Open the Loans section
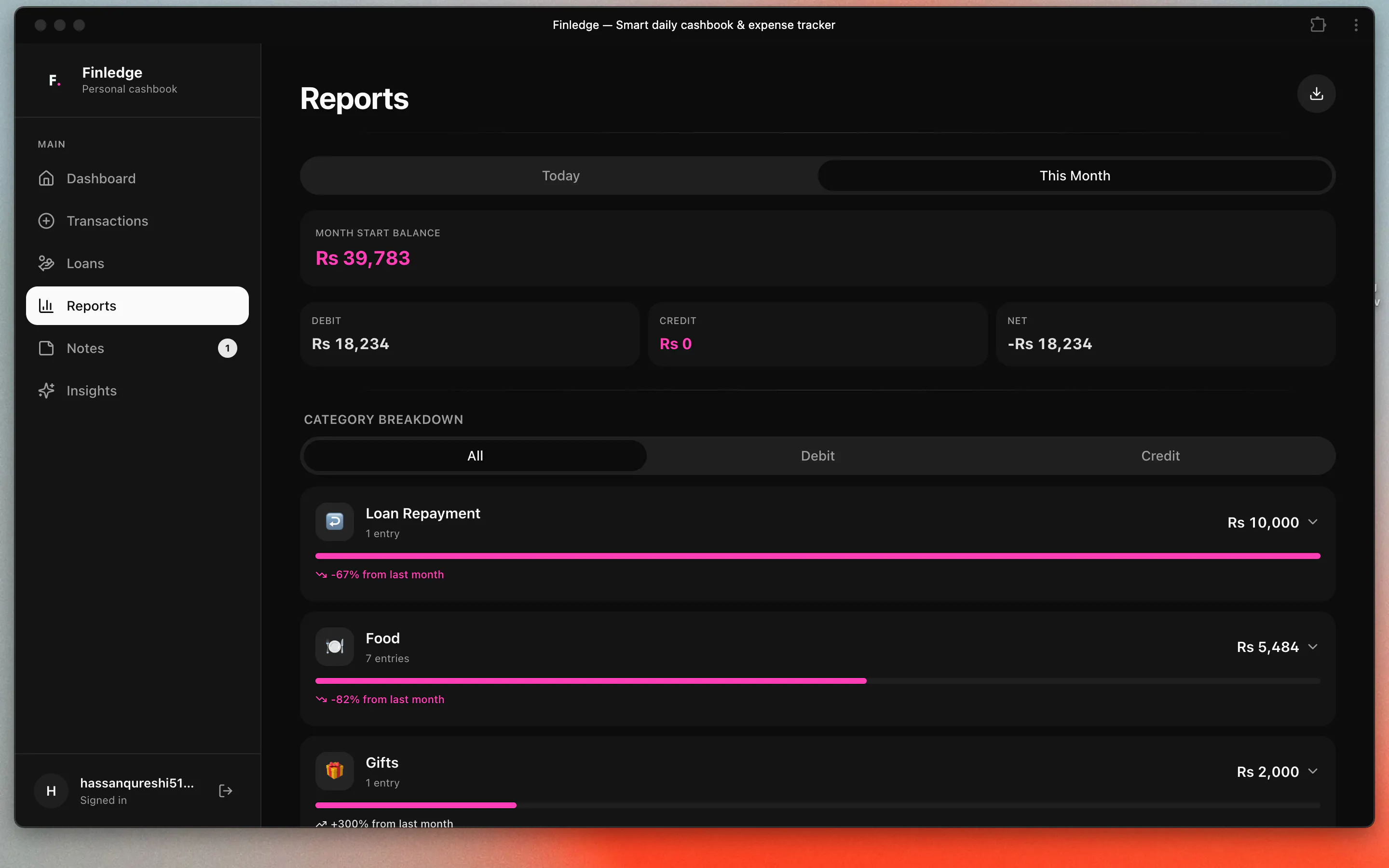This screenshot has width=1389, height=868. (137, 263)
